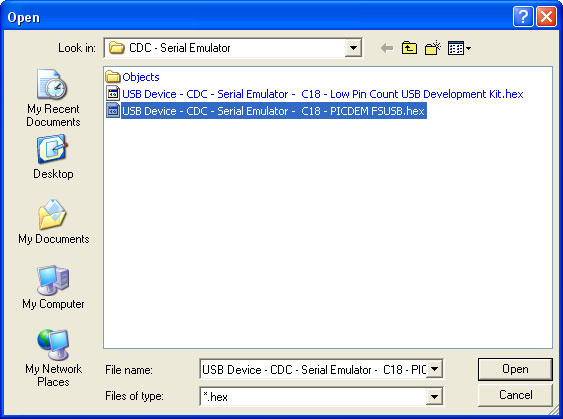Open the View Menu icon
563x419 pixels.
pos(459,48)
